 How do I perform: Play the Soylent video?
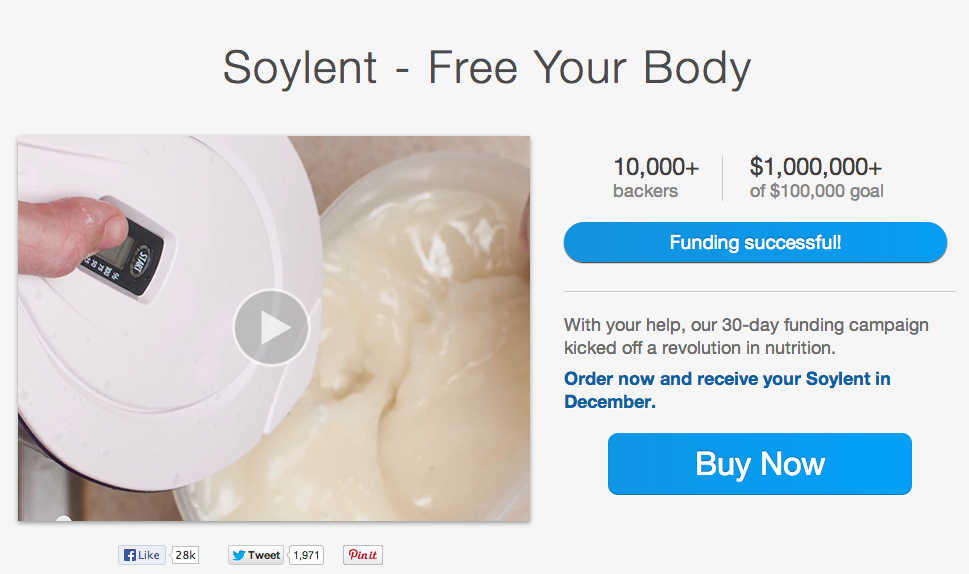click(x=271, y=327)
